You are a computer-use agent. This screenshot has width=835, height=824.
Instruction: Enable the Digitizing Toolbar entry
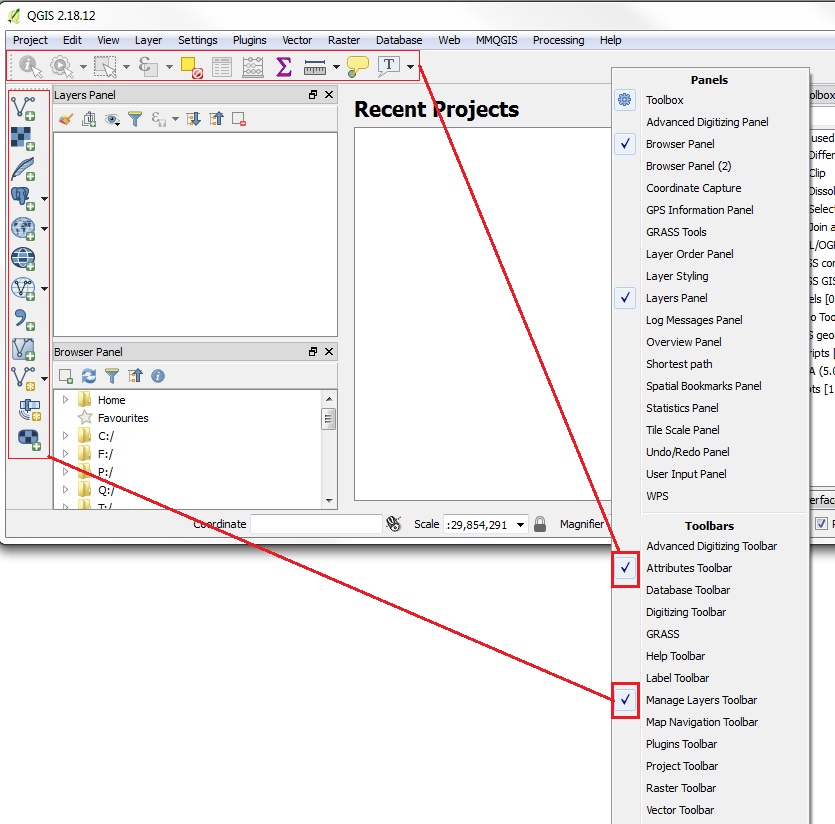686,612
